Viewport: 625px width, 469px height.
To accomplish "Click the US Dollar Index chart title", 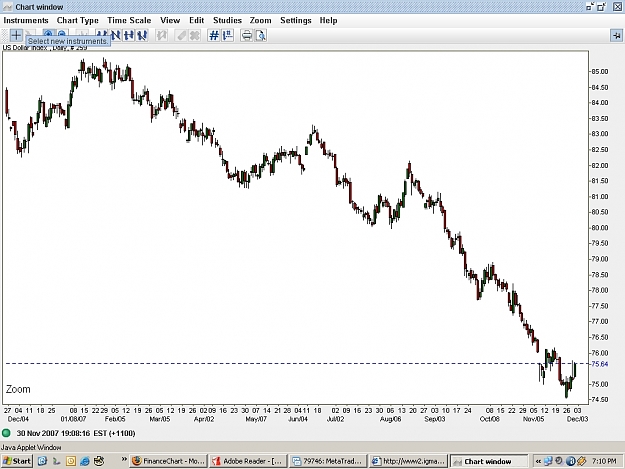I will [45, 48].
